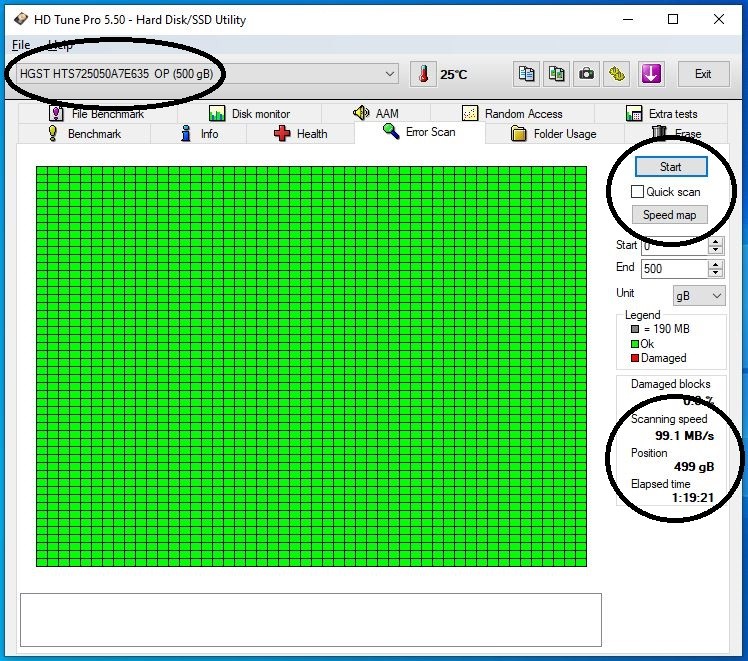Click the Erase trash can icon
Screen dimensions: 748x661
tap(659, 133)
